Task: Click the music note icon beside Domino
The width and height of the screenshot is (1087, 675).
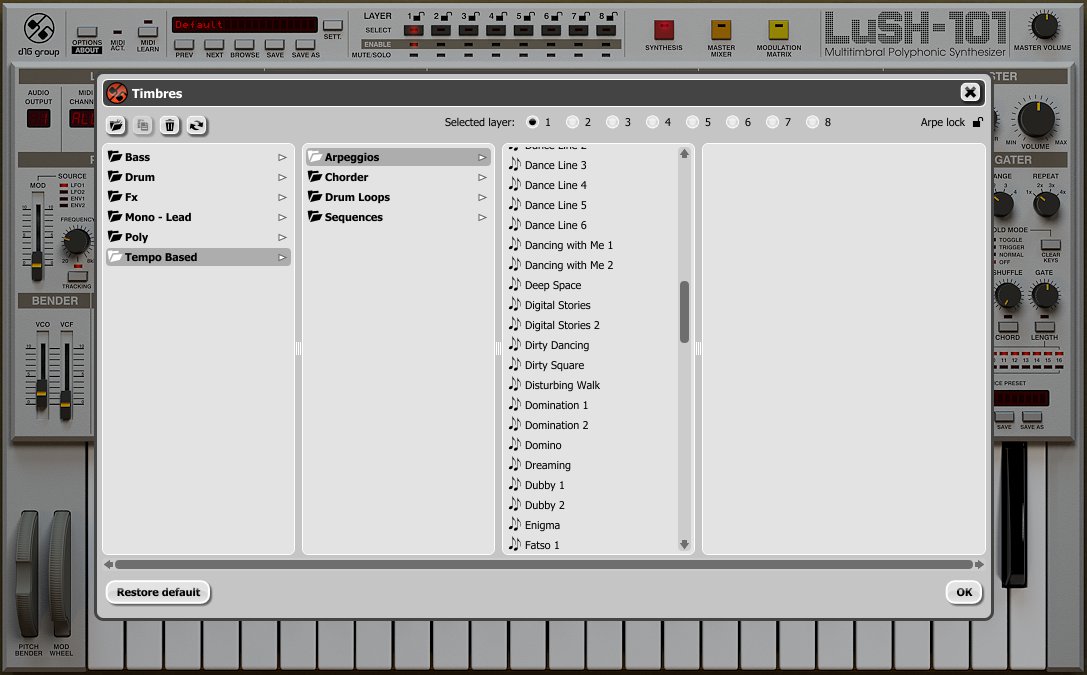Action: pyautogui.click(x=514, y=444)
